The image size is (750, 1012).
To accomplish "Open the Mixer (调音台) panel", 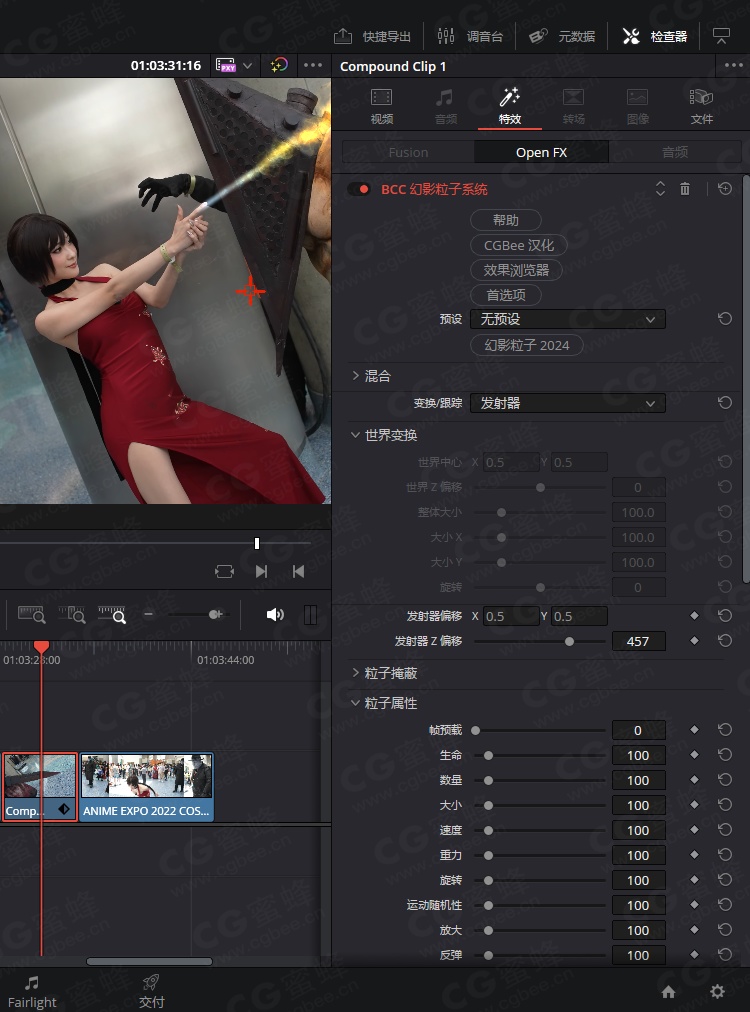I will pos(470,37).
